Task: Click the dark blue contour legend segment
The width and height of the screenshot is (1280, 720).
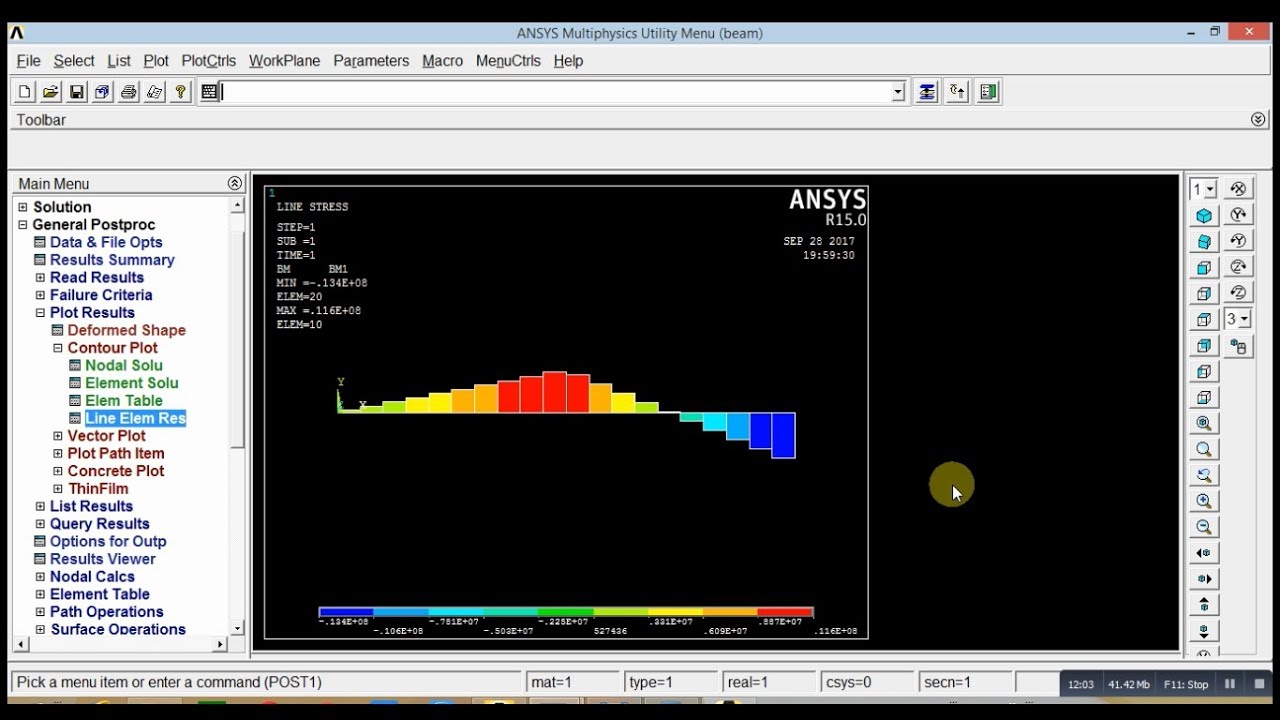Action: click(346, 612)
